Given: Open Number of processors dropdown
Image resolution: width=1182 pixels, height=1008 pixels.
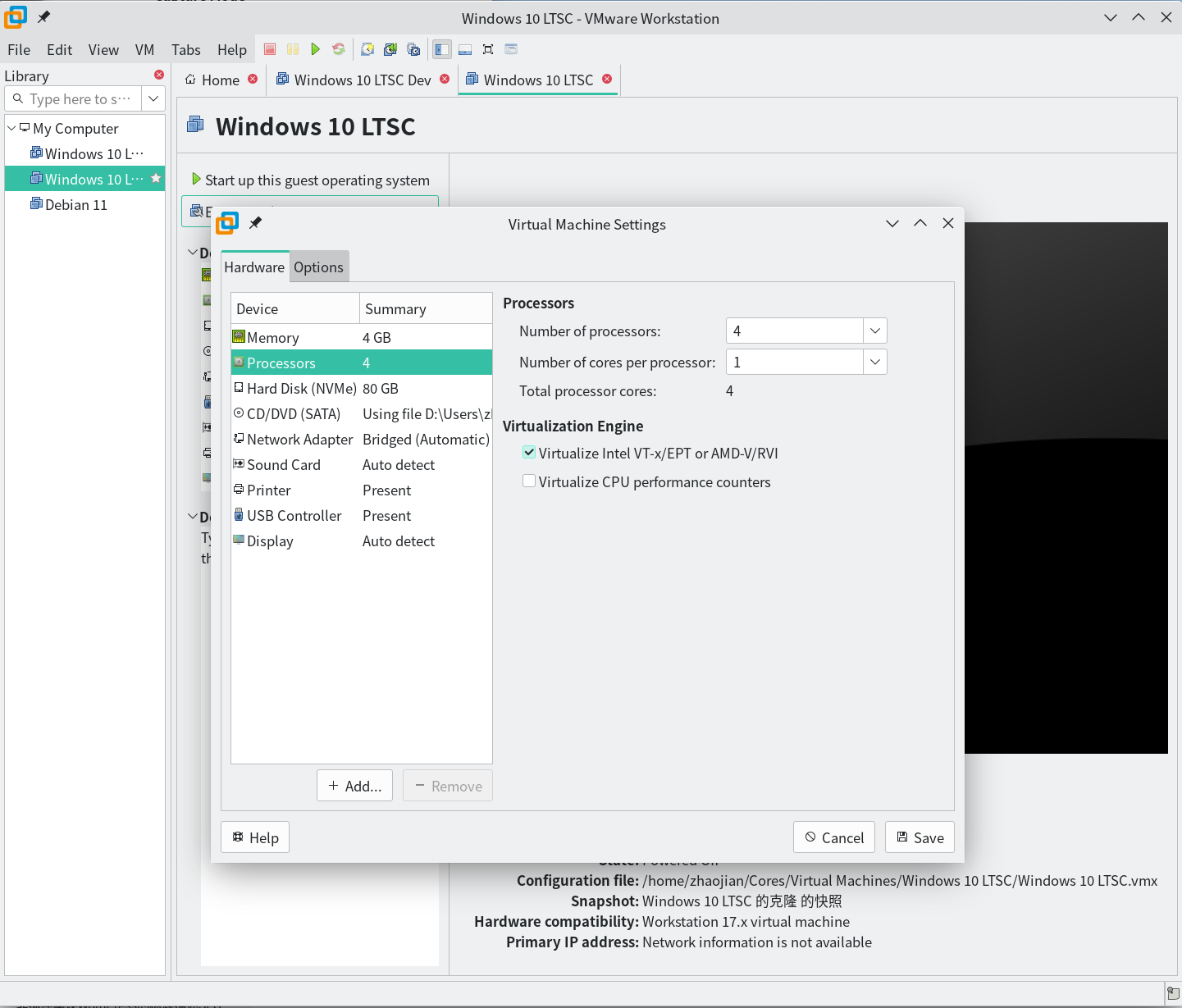Looking at the screenshot, I should [x=874, y=331].
